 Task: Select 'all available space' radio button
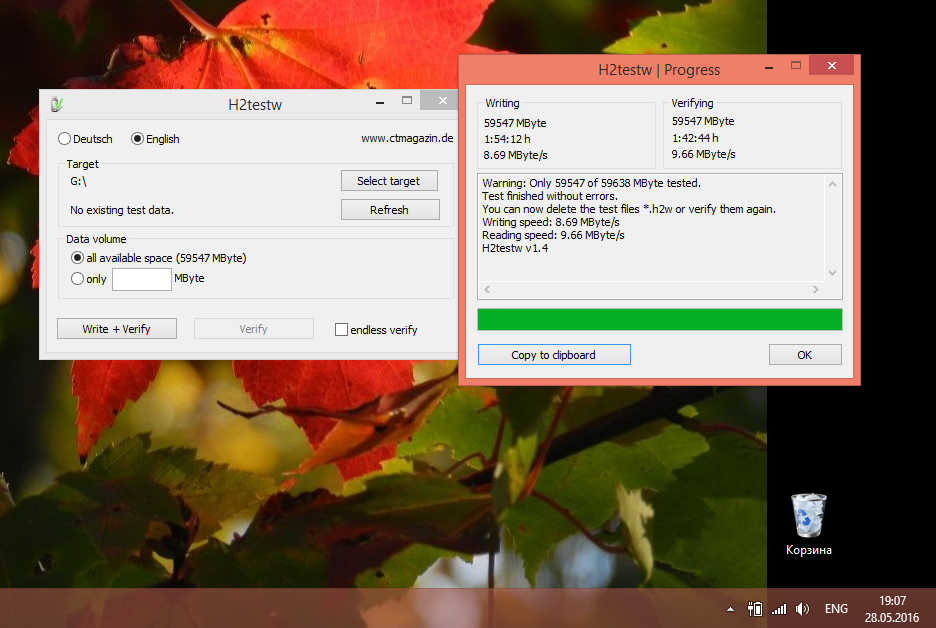(x=78, y=258)
